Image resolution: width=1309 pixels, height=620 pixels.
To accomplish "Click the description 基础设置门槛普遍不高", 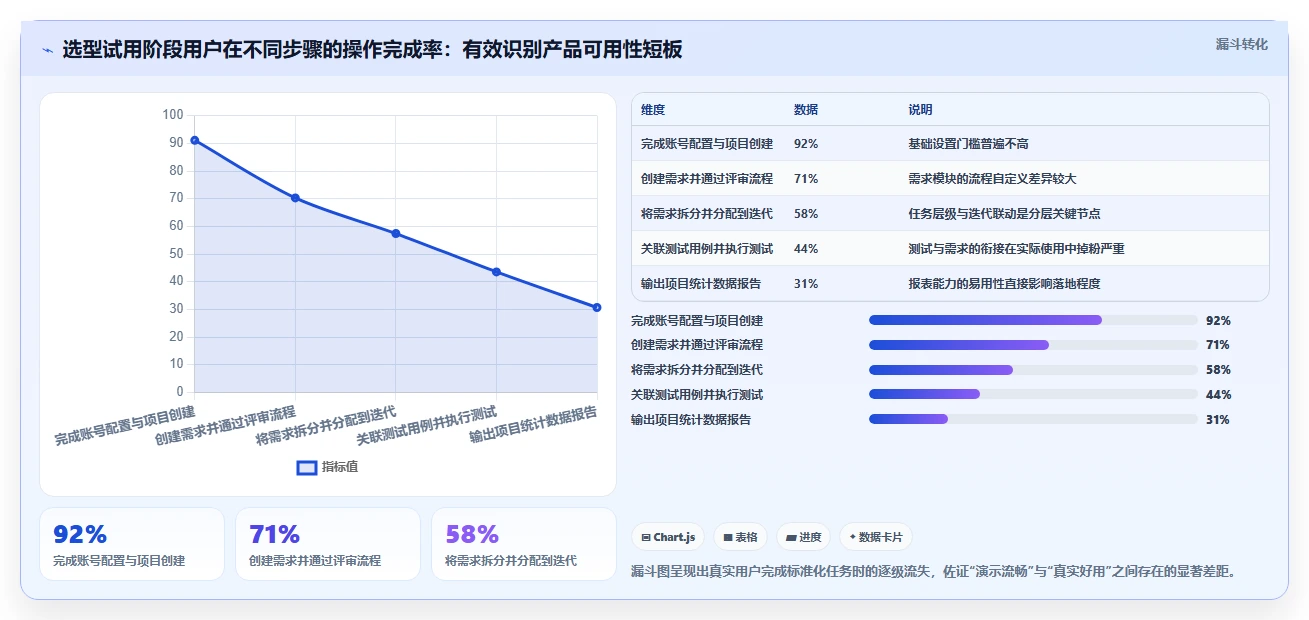I will point(968,144).
